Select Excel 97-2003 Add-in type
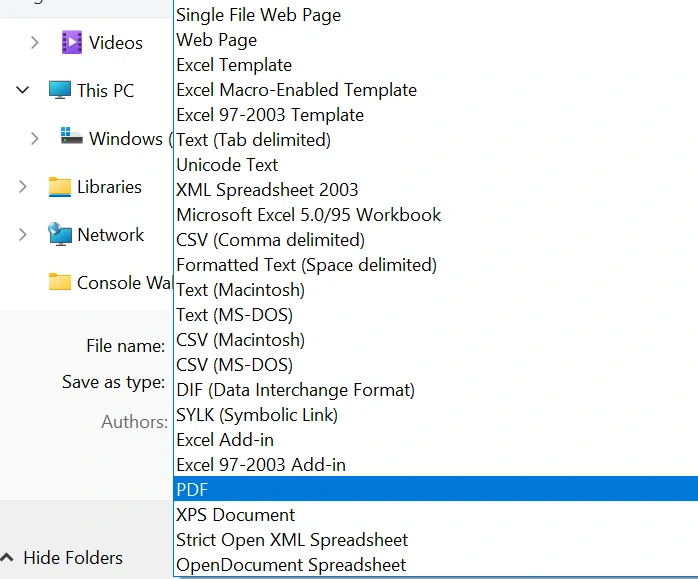This screenshot has width=698, height=579. (436, 465)
